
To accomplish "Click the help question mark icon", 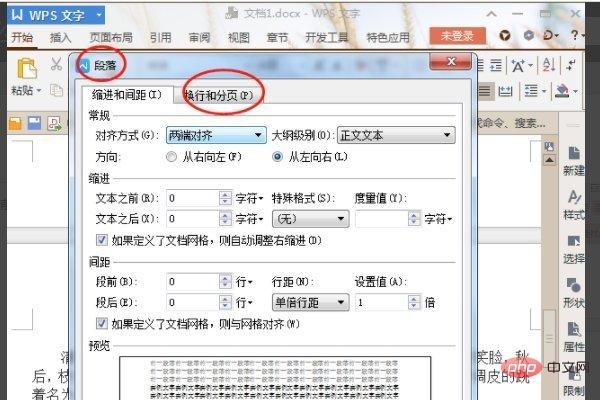I will pyautogui.click(x=574, y=35).
